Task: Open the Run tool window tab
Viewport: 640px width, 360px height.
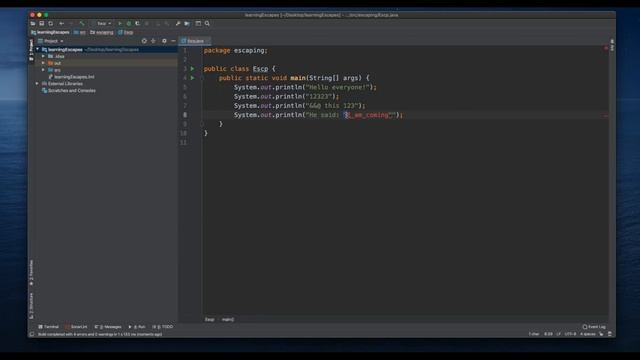Action: (137, 327)
